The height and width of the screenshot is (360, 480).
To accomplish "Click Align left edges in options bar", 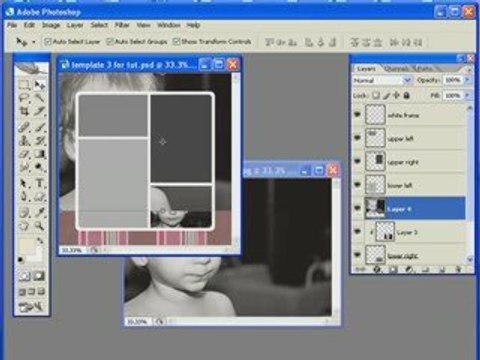I will [310, 42].
